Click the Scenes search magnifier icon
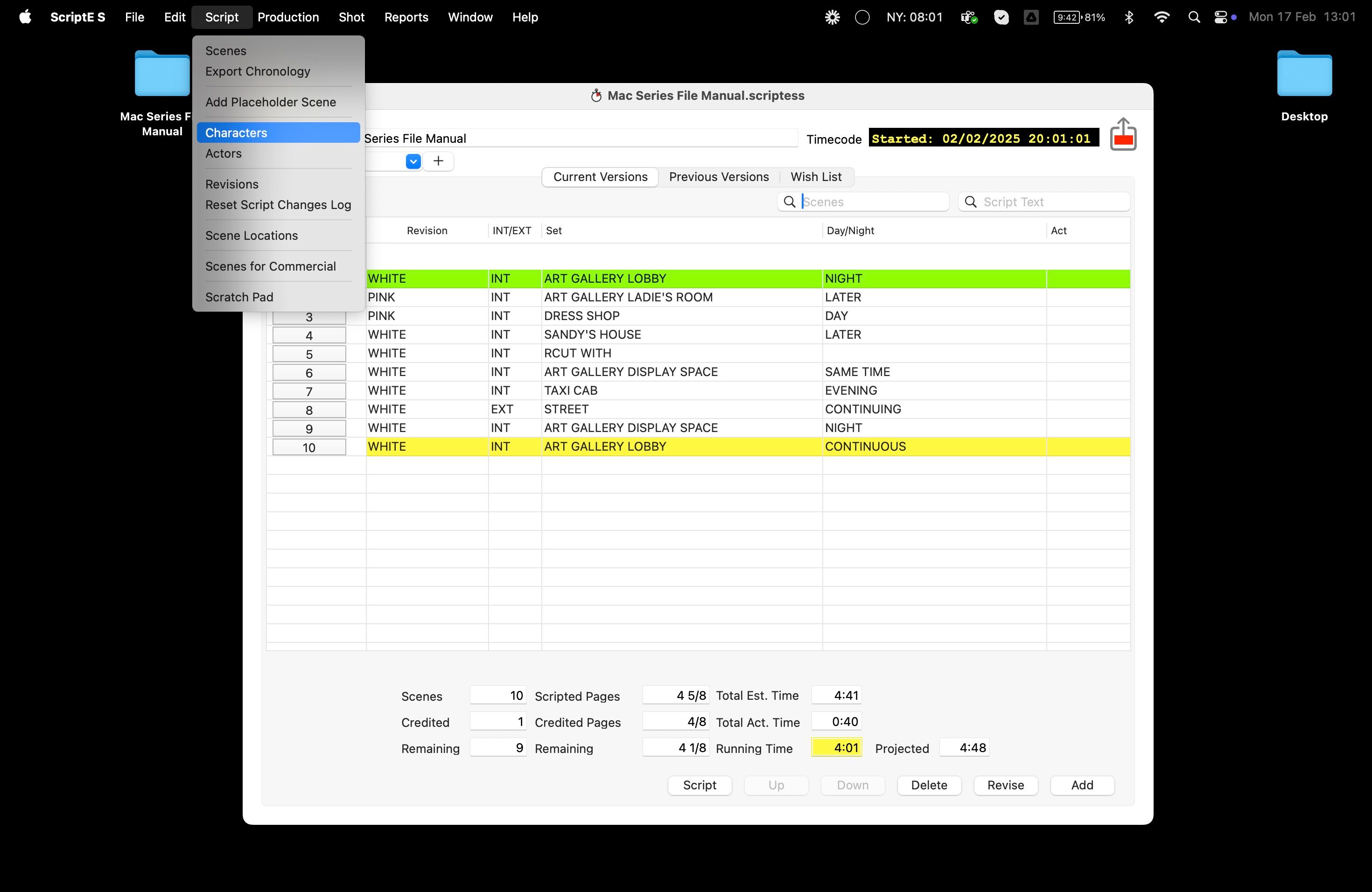The height and width of the screenshot is (892, 1372). tap(790, 202)
